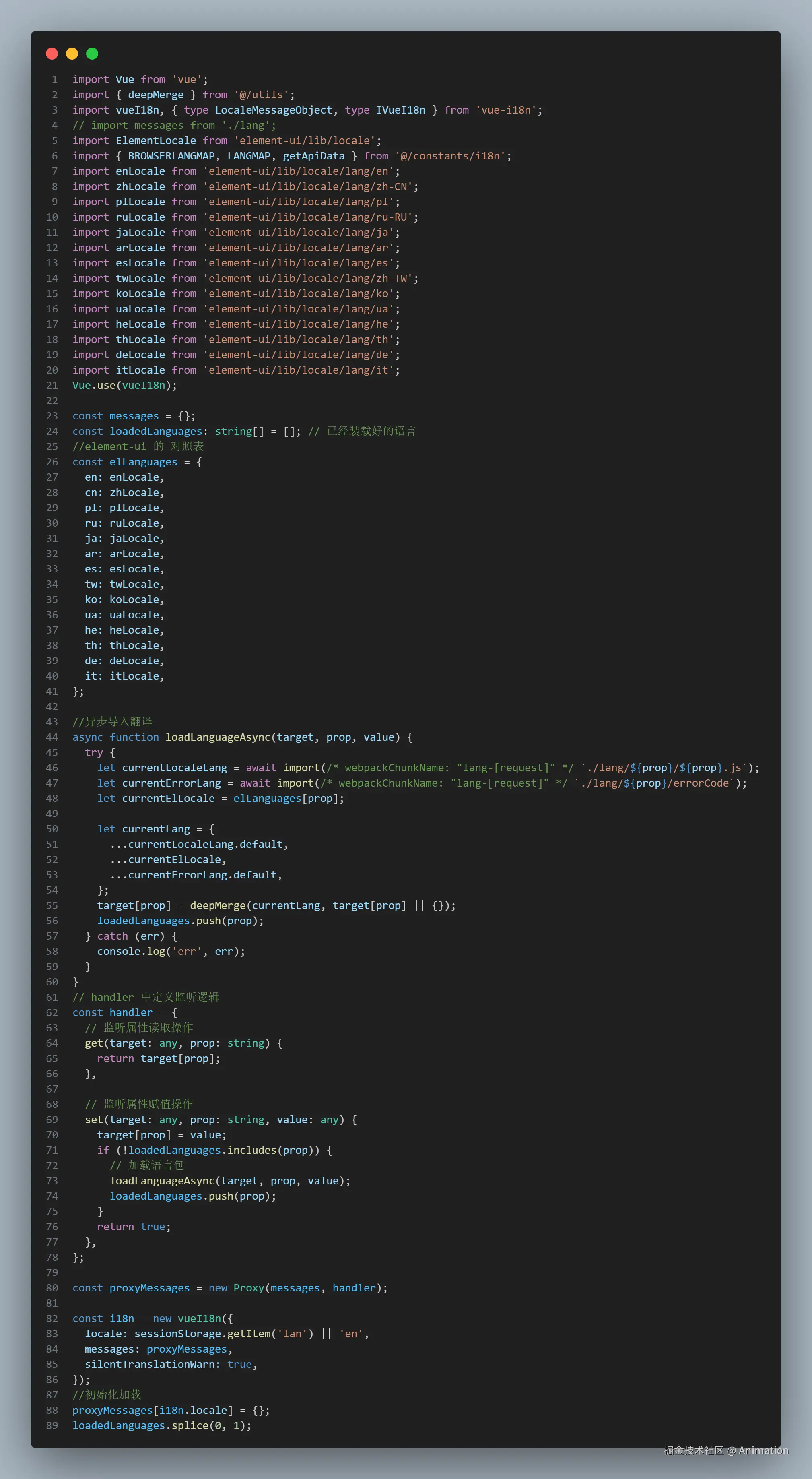
Task: Click BROWSERLANGMAP identifier on line 6
Action: tap(171, 156)
